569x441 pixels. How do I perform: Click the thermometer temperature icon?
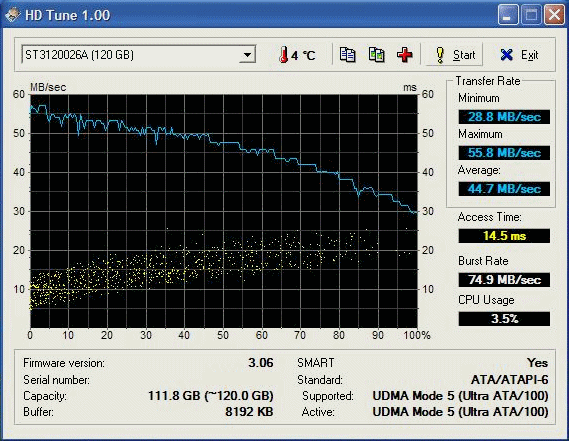click(283, 55)
